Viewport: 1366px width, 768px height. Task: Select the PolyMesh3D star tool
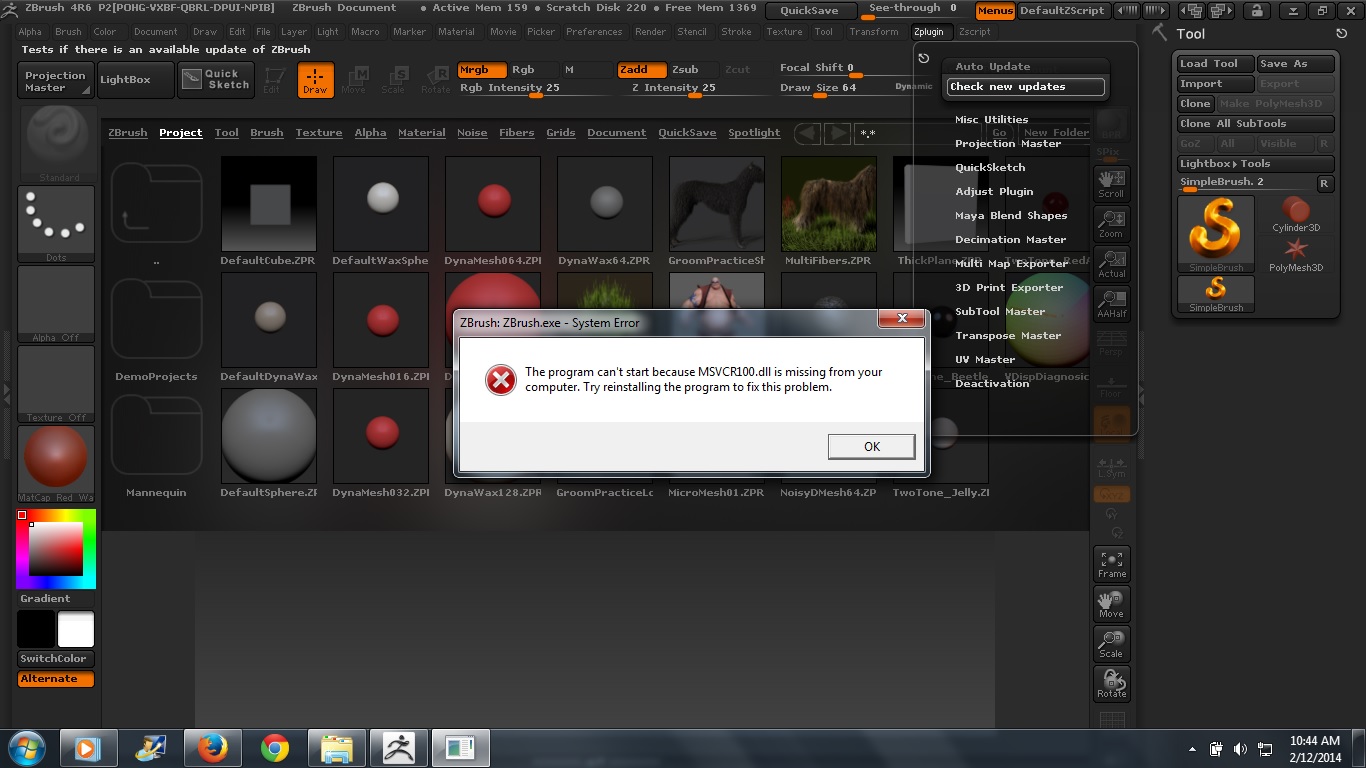coord(1296,254)
